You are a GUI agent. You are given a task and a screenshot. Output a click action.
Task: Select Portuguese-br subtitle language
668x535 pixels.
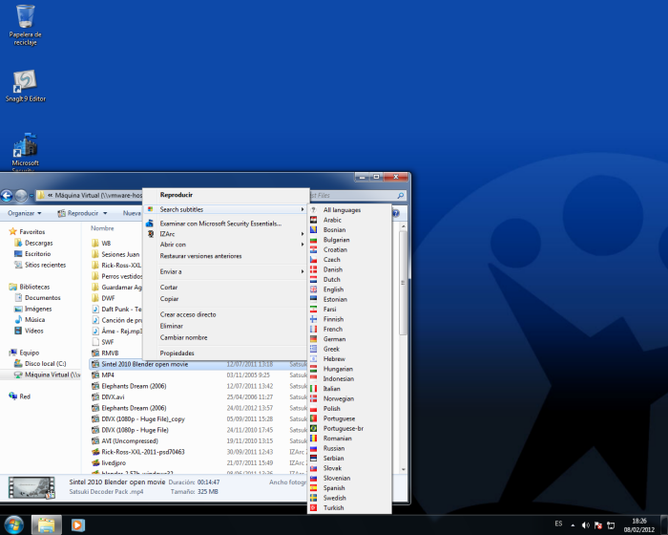pos(349,429)
